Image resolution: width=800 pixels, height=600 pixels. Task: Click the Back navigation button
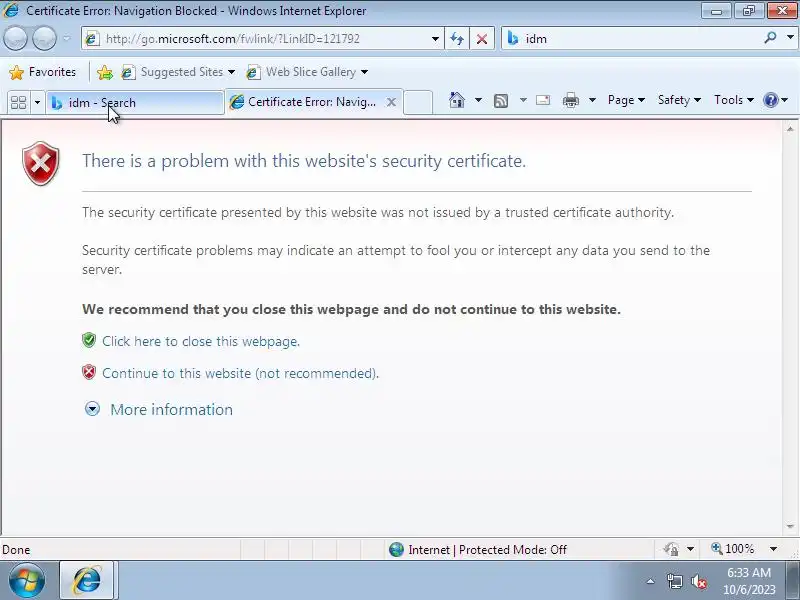point(15,39)
